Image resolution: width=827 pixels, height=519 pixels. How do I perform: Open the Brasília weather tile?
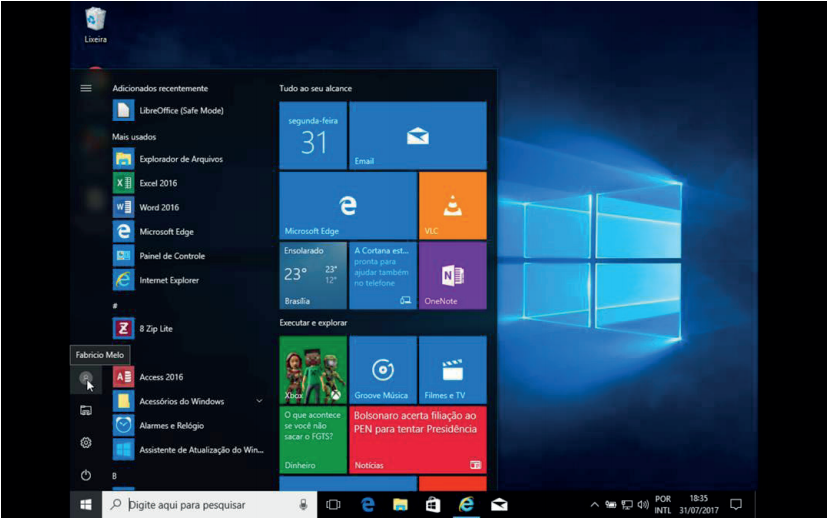click(313, 275)
